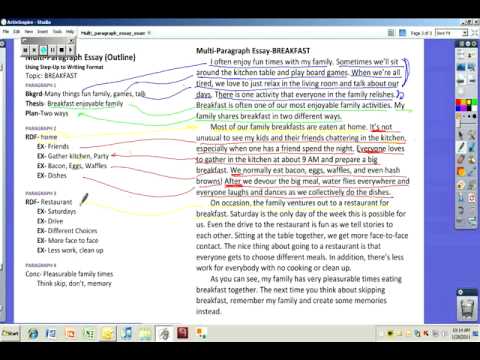Select the largest pen width dot
This screenshot has width=480, height=360.
[474, 116]
